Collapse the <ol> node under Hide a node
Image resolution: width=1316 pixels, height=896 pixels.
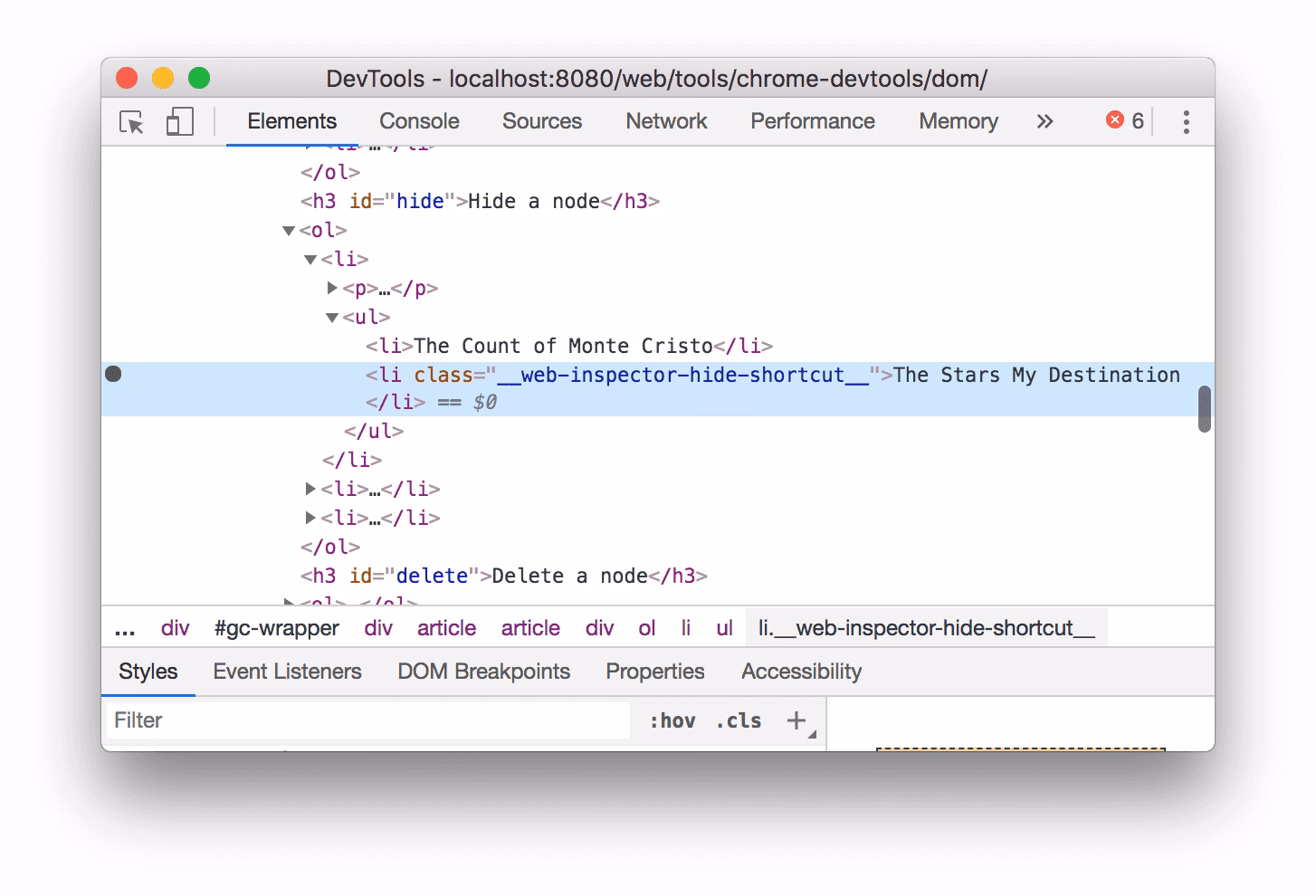coord(289,231)
